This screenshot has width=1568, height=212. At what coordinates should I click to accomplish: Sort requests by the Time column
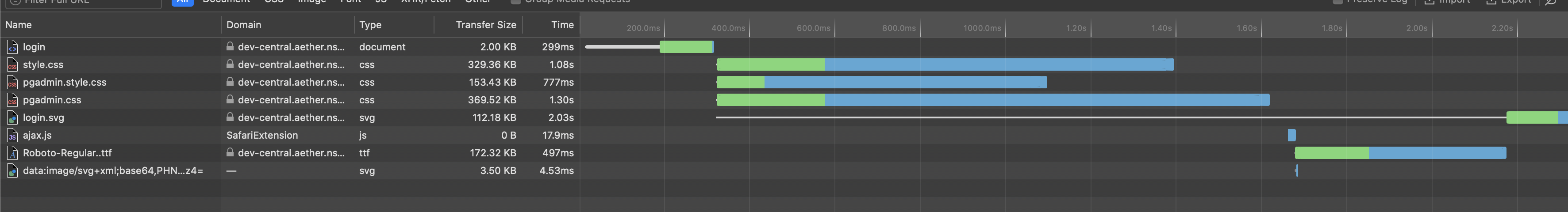(x=562, y=25)
